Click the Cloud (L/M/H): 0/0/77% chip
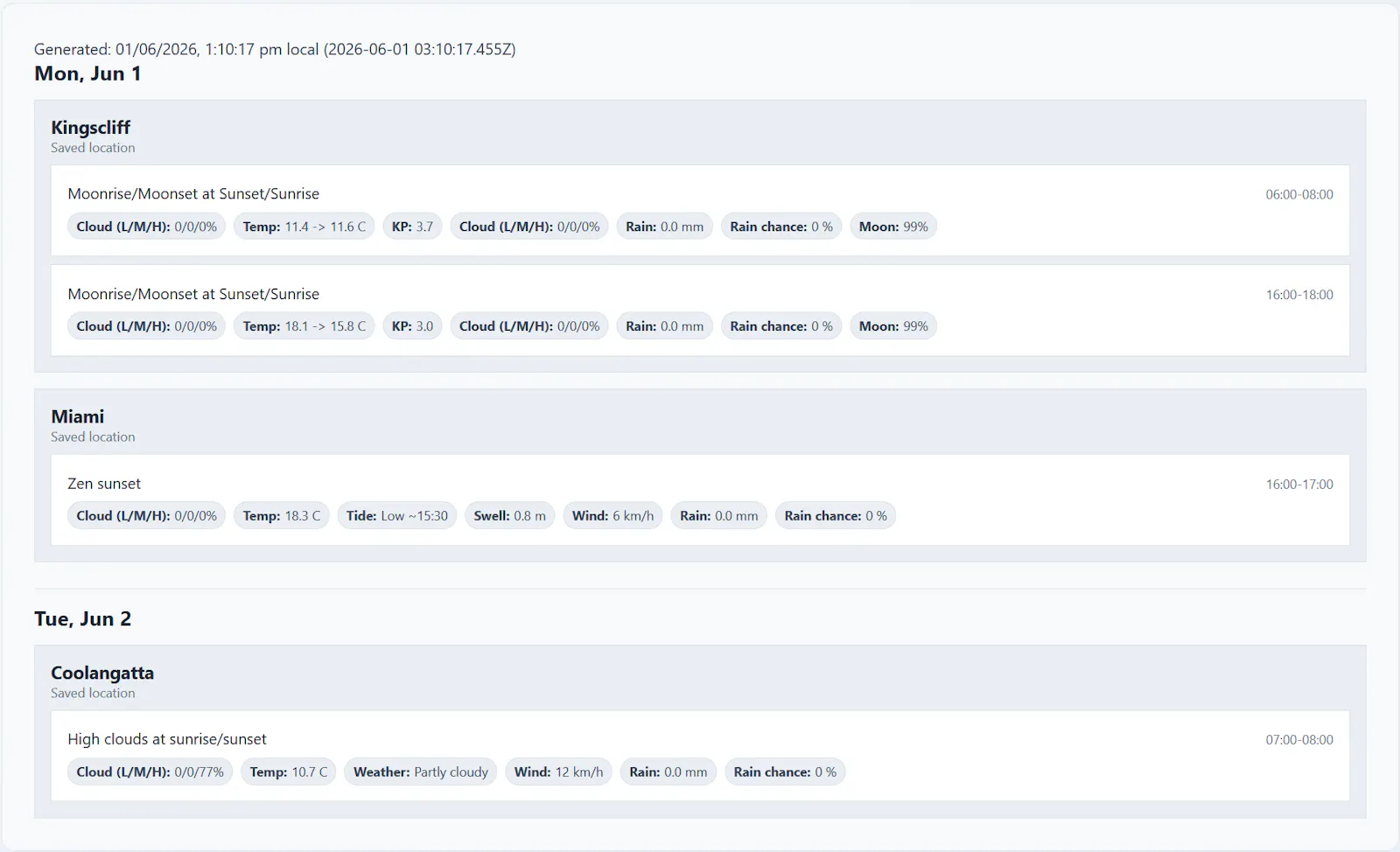 coord(150,772)
